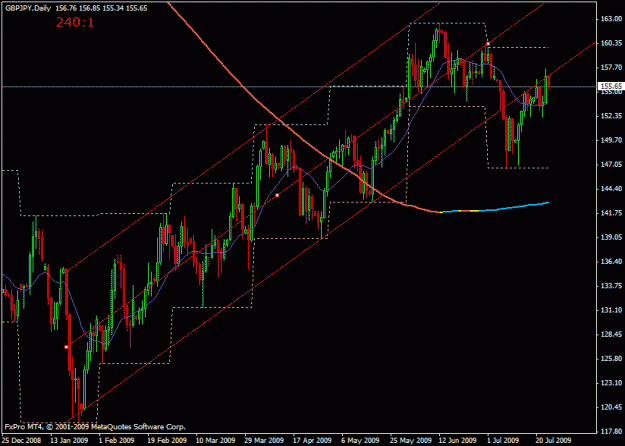Click the GBPJPY,Daily chart title text

point(28,8)
